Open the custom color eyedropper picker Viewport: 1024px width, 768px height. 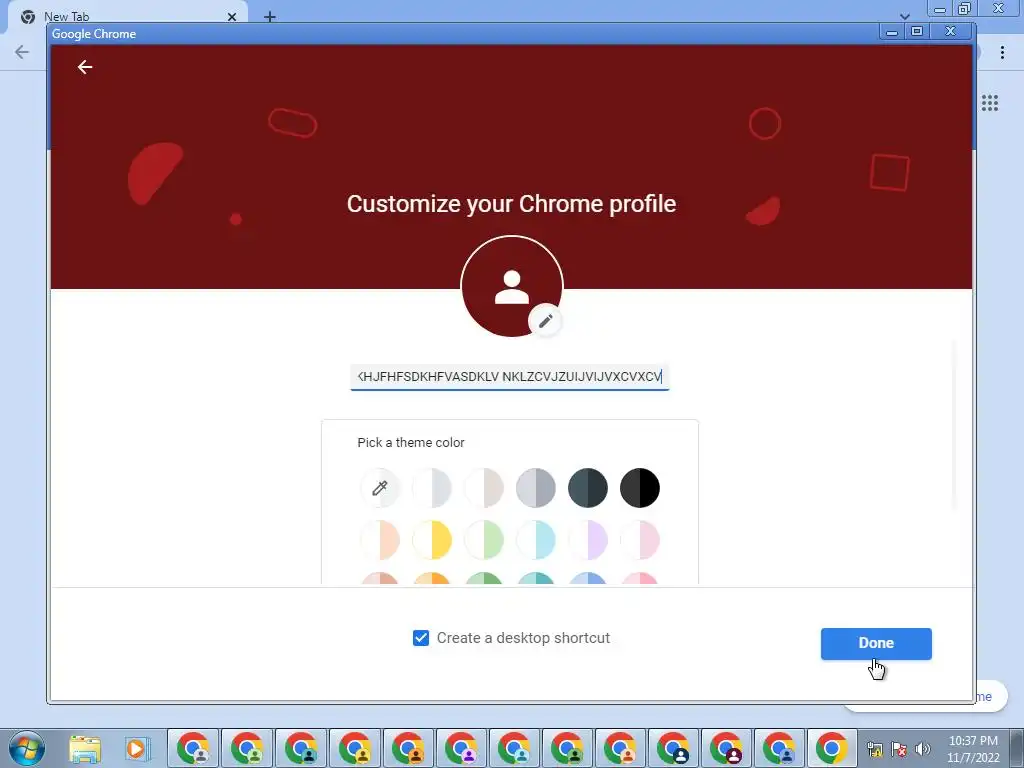tap(379, 488)
